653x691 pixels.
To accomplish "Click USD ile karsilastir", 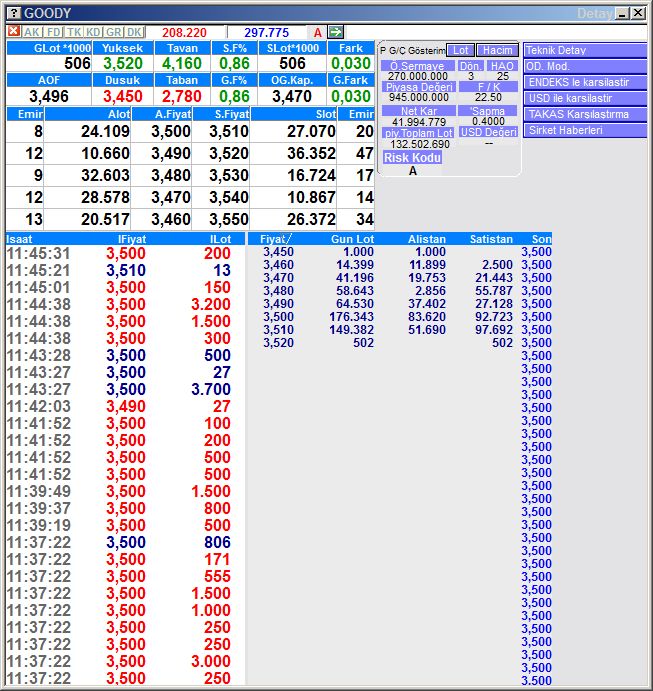I will (x=585, y=98).
